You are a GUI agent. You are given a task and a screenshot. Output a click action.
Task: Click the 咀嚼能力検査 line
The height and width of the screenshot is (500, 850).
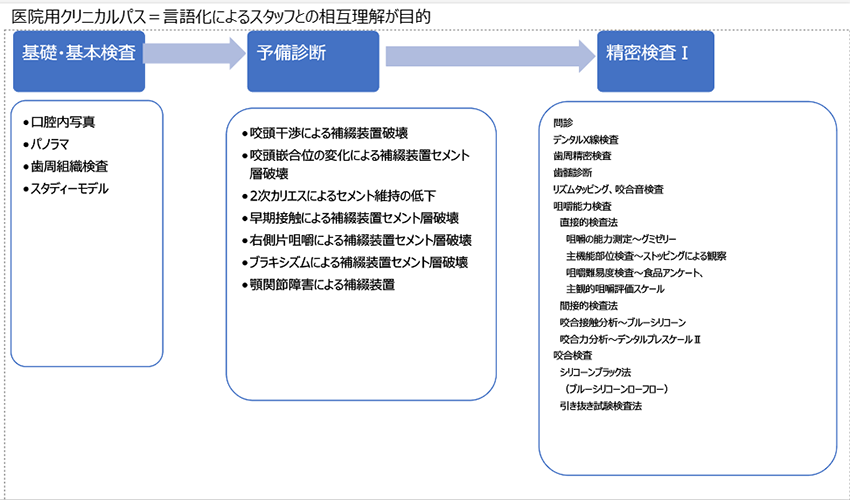point(582,206)
